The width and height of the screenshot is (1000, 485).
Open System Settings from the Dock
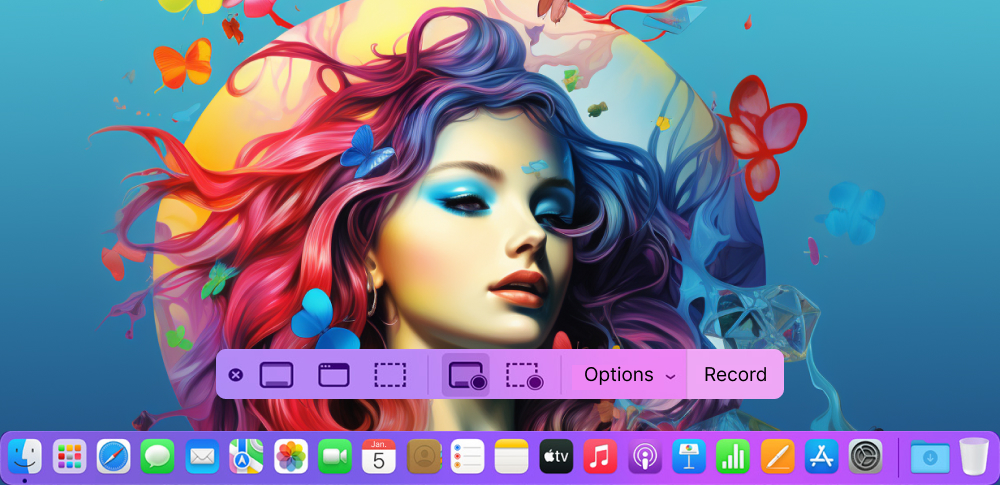coord(865,456)
